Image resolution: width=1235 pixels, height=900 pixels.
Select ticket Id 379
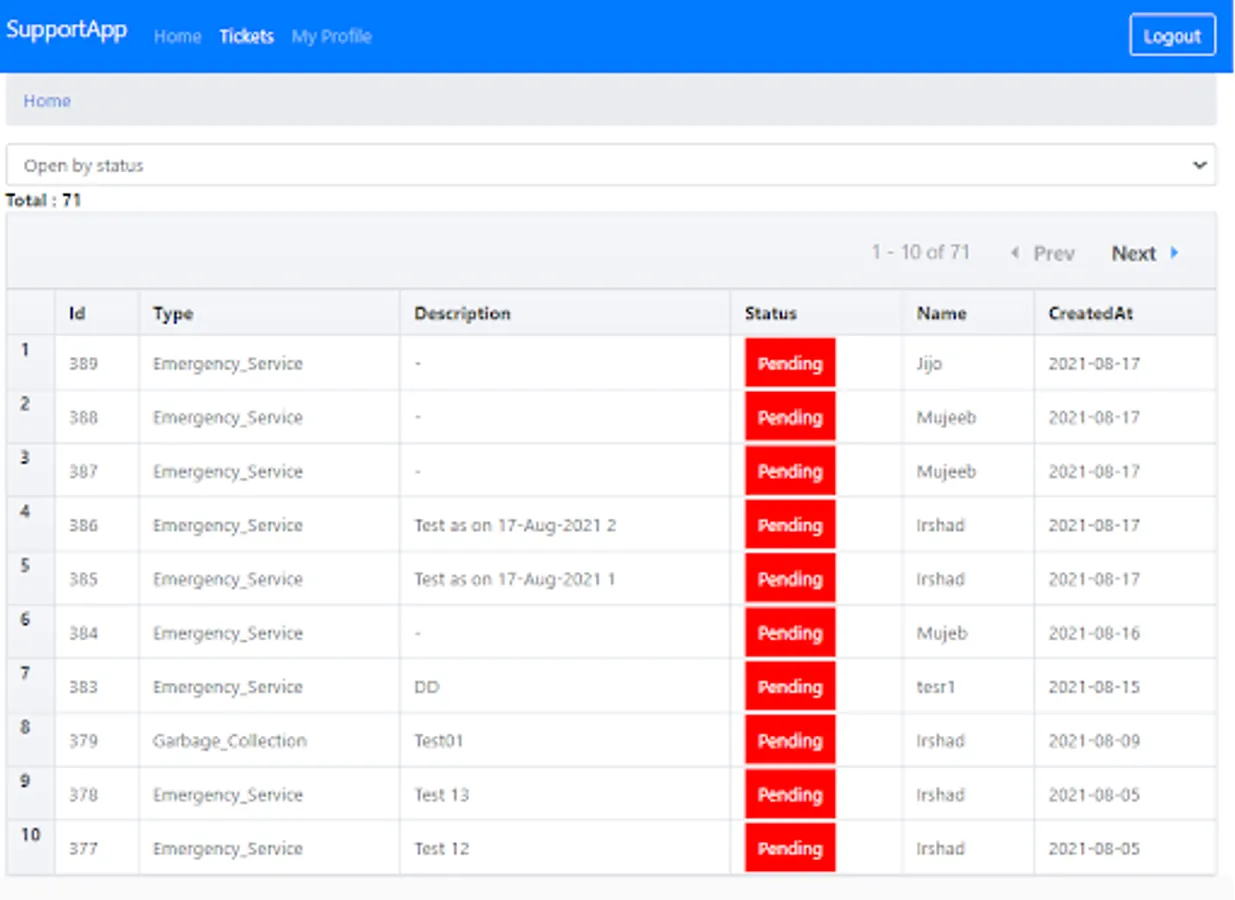(x=83, y=742)
